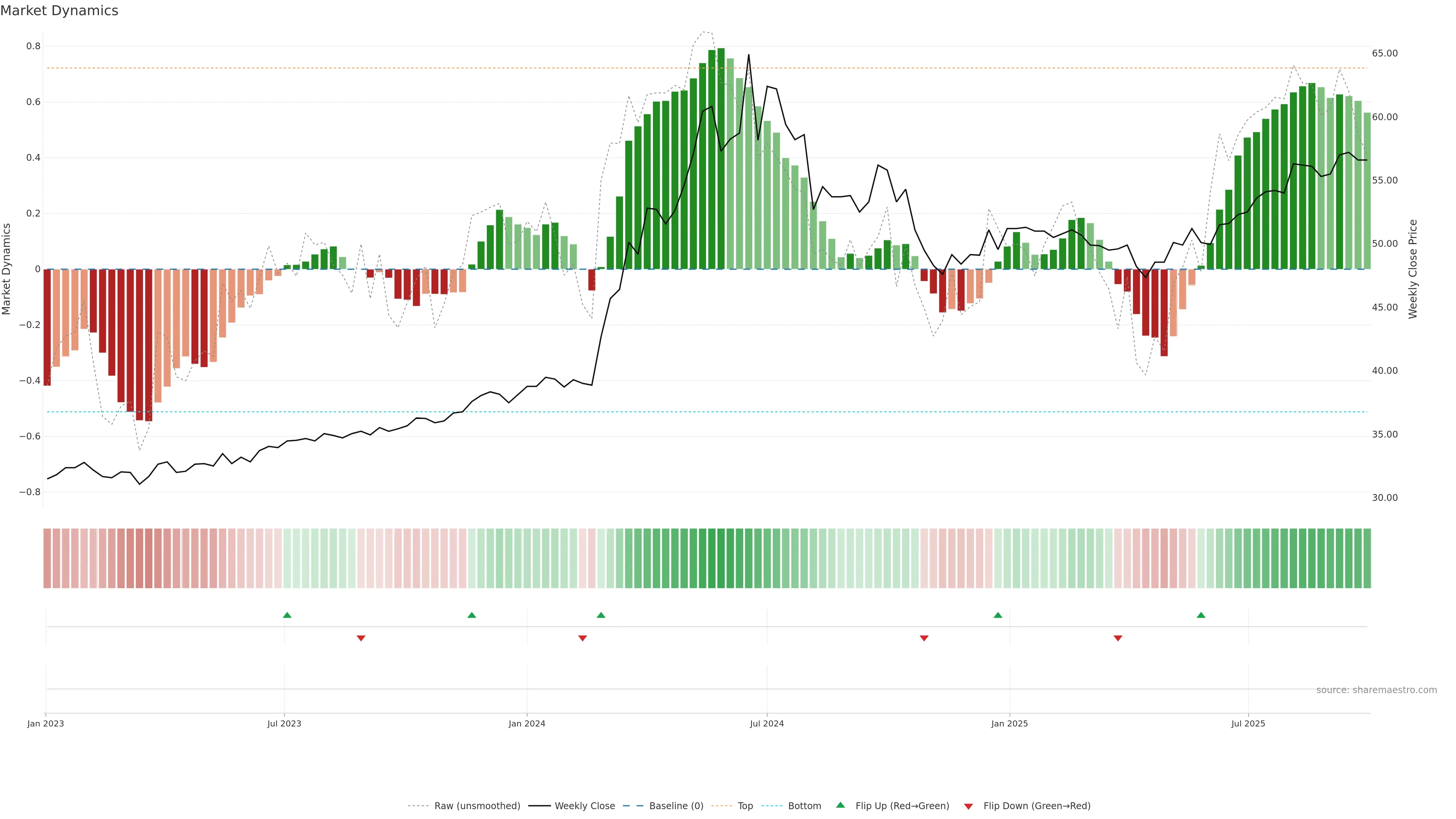Image resolution: width=1456 pixels, height=819 pixels.
Task: Click the Weekly Close Price axis title
Action: click(x=1413, y=269)
